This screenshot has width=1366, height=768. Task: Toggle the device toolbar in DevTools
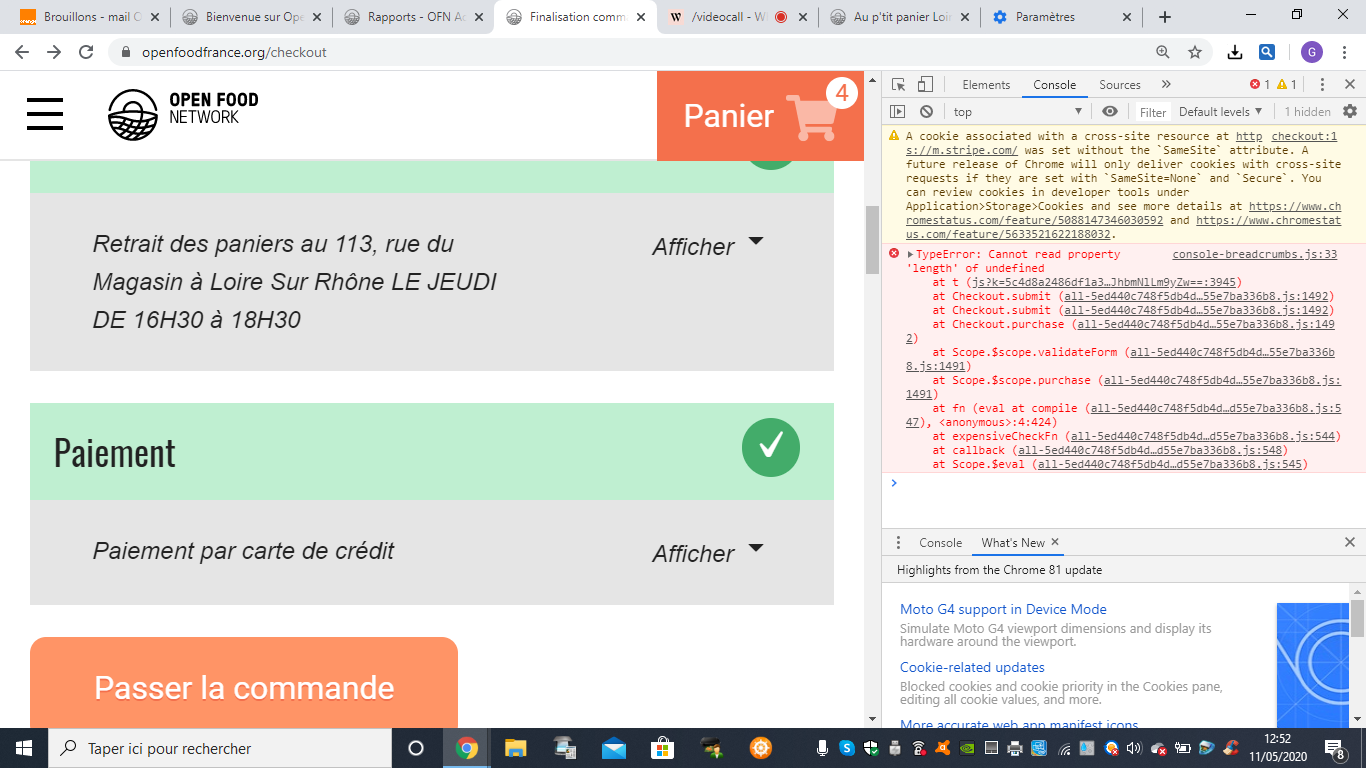tap(923, 85)
